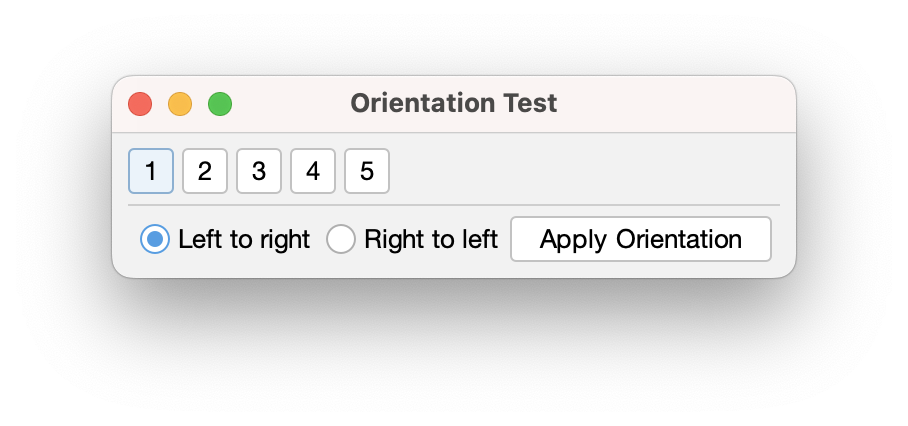The height and width of the screenshot is (426, 908).
Task: Minimize window with the yellow button
Action: (x=180, y=104)
